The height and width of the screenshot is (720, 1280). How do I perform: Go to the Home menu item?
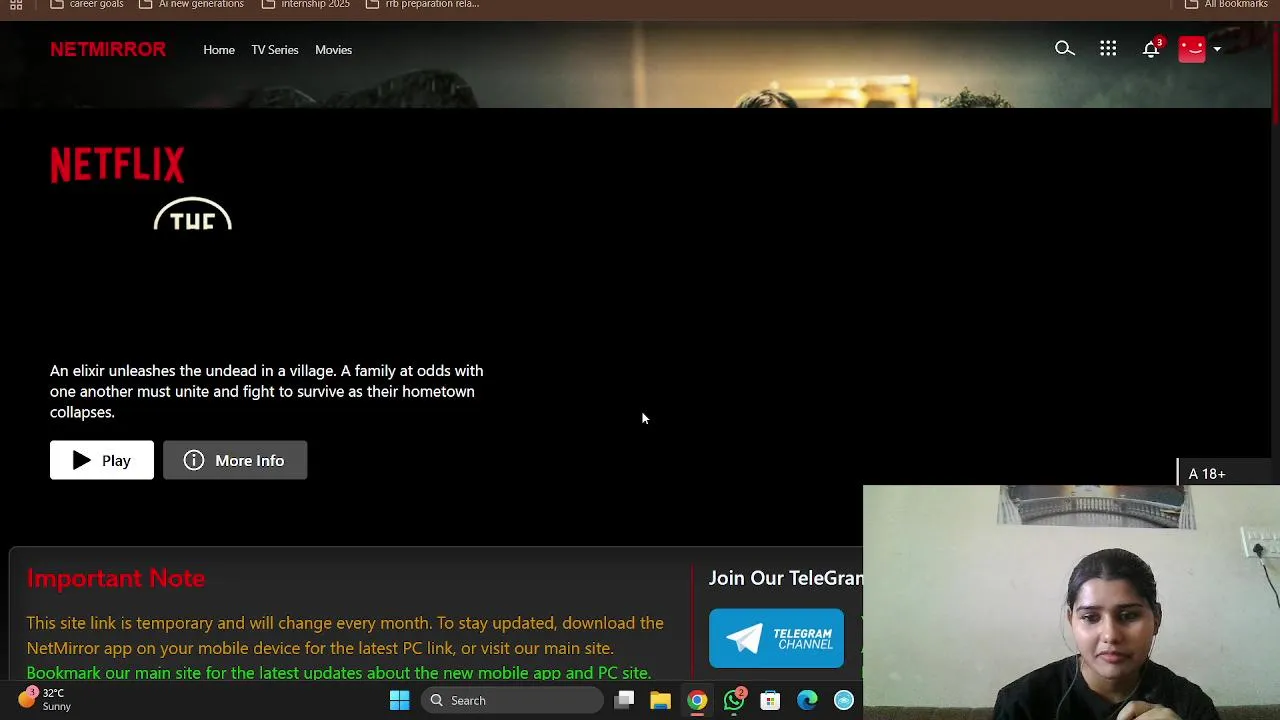click(219, 50)
